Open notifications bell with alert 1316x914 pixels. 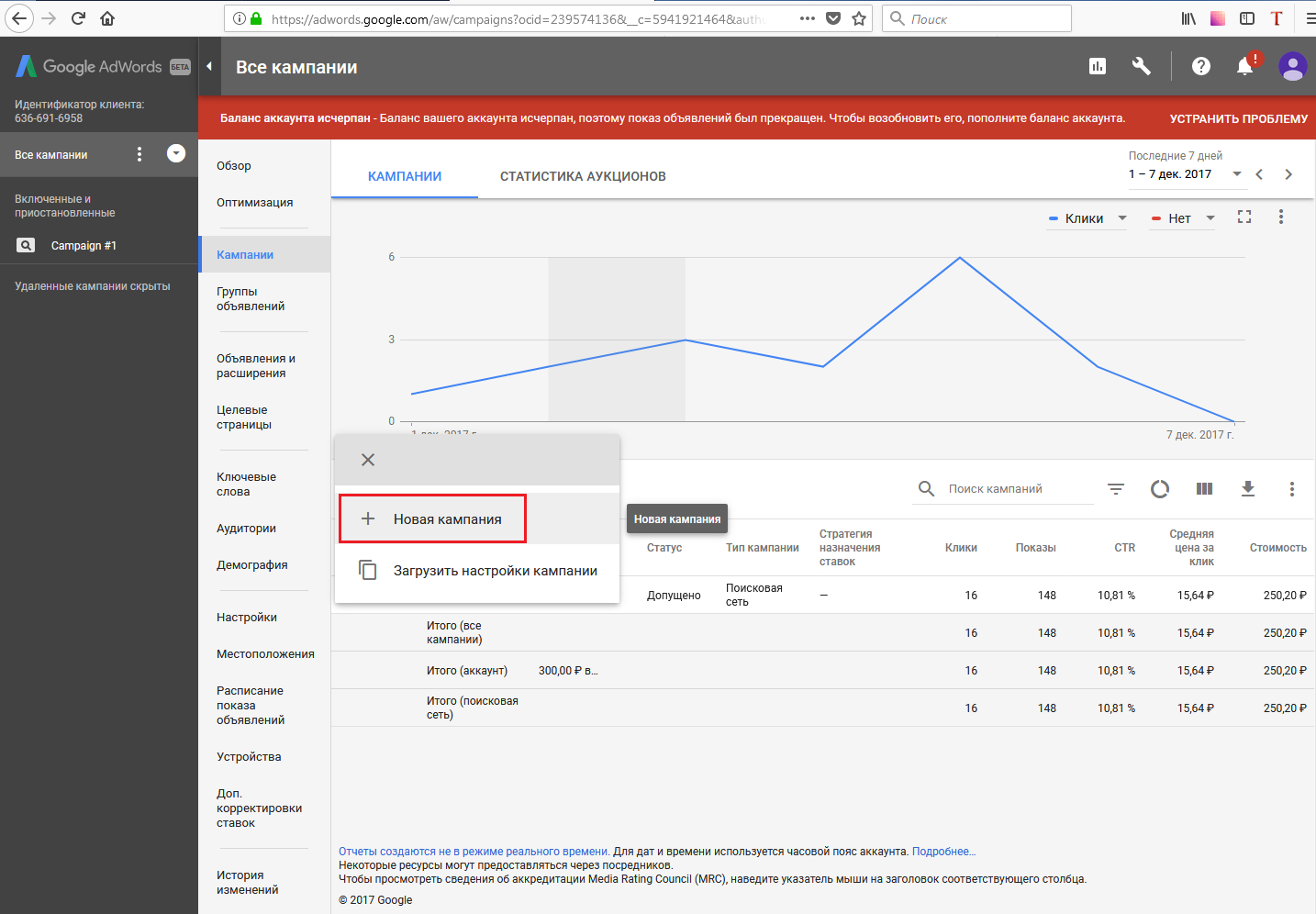pos(1245,66)
